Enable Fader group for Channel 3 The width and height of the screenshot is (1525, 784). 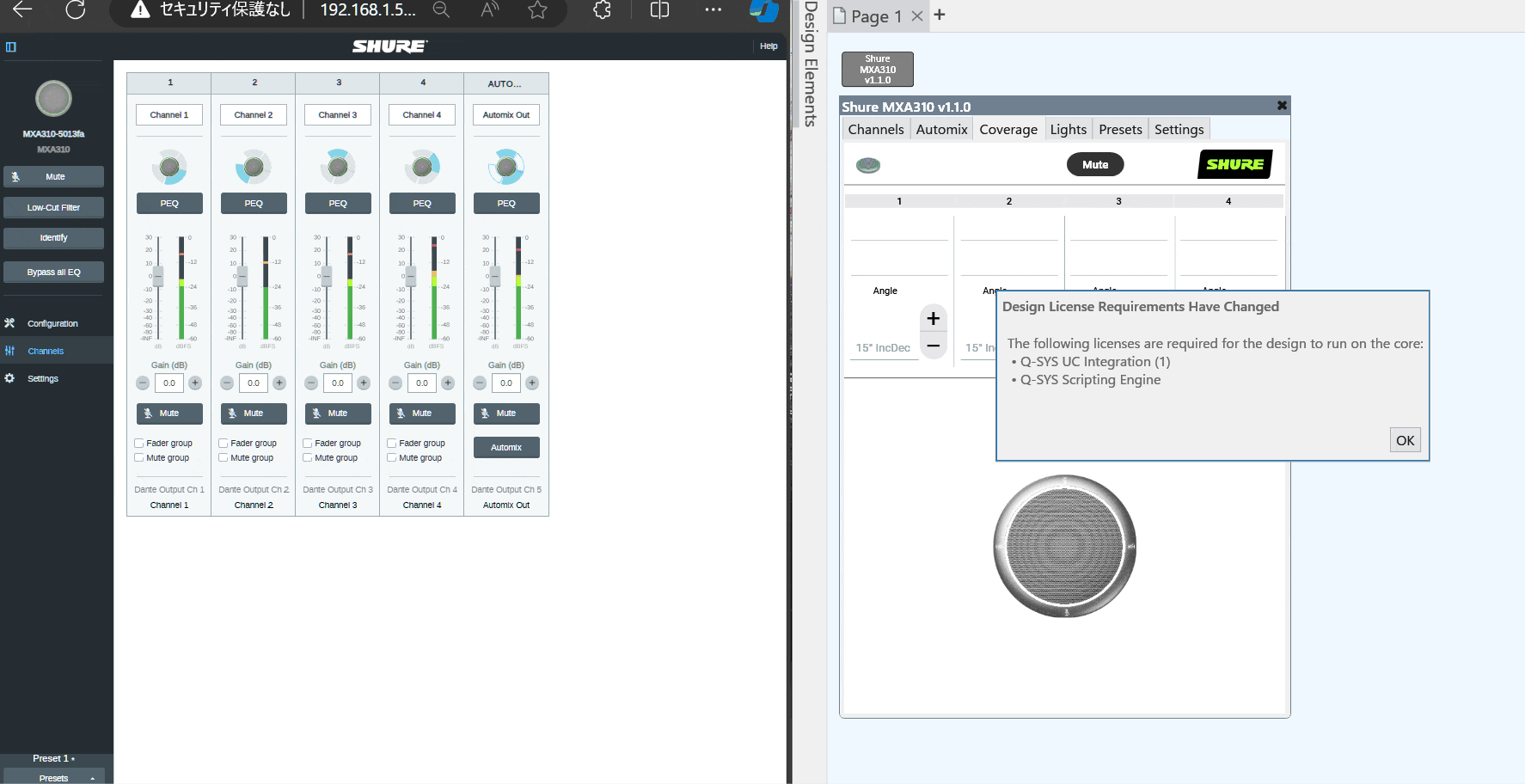(x=307, y=443)
